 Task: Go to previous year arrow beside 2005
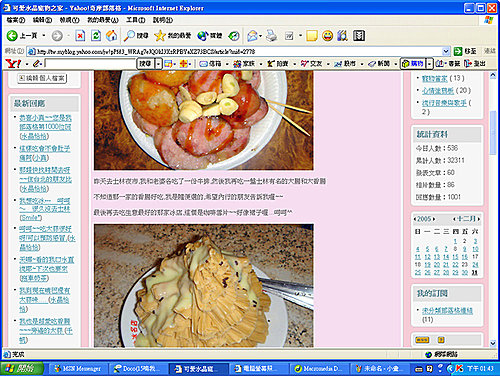pos(415,219)
